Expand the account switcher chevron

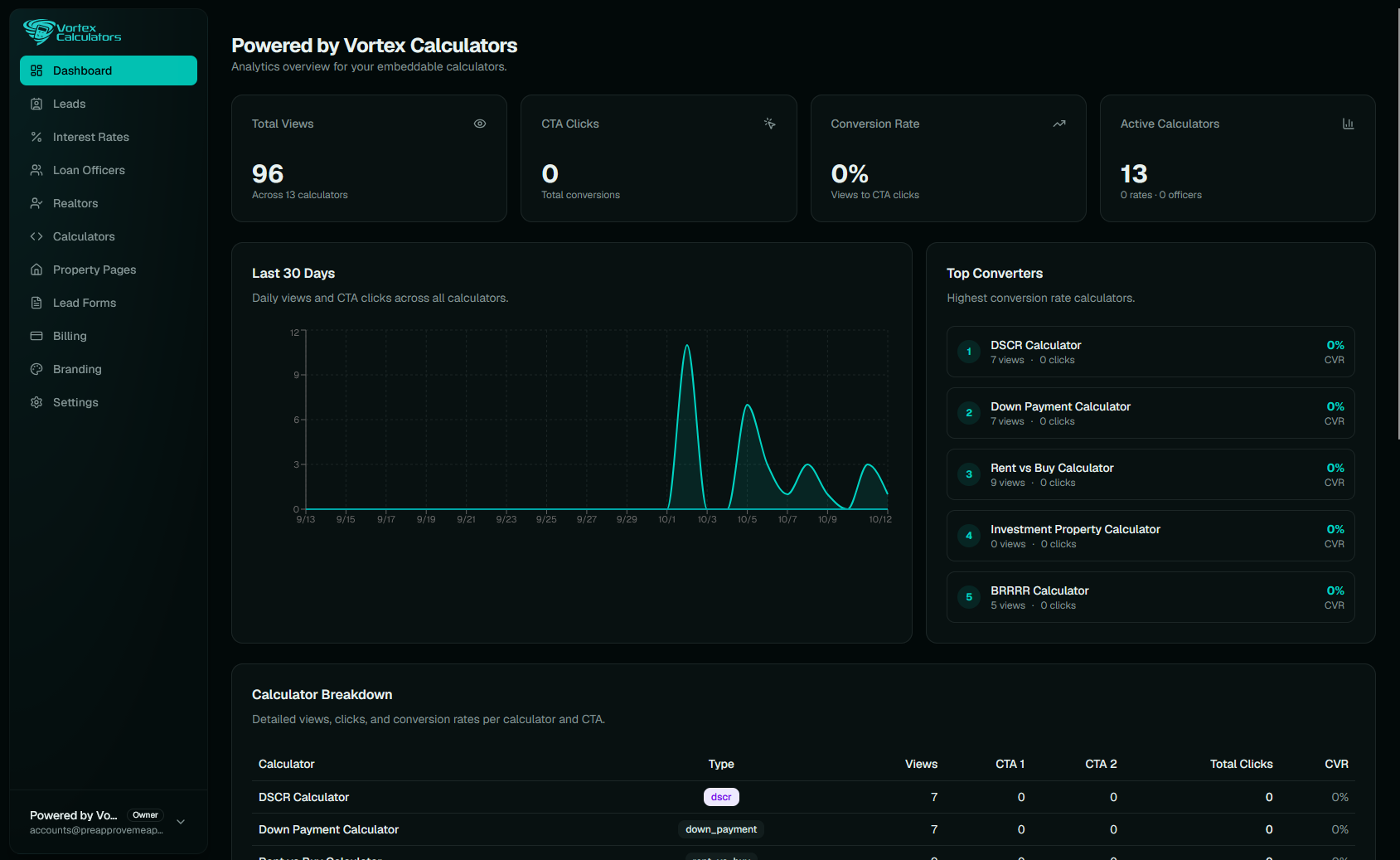coord(181,822)
